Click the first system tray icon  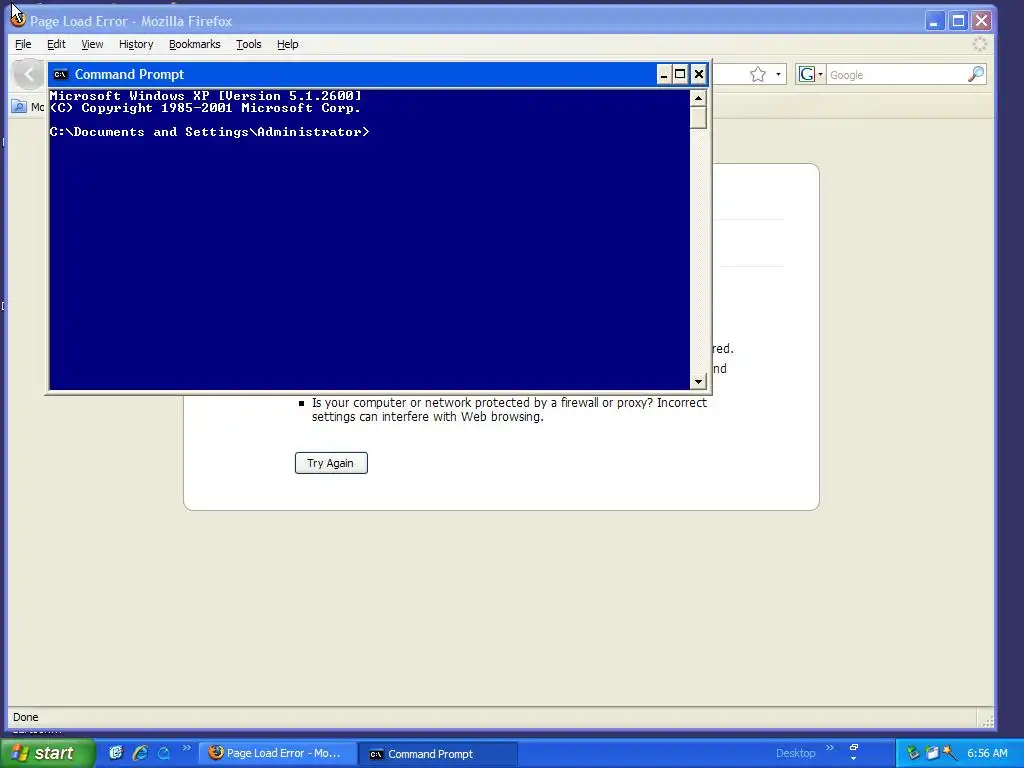(912, 753)
